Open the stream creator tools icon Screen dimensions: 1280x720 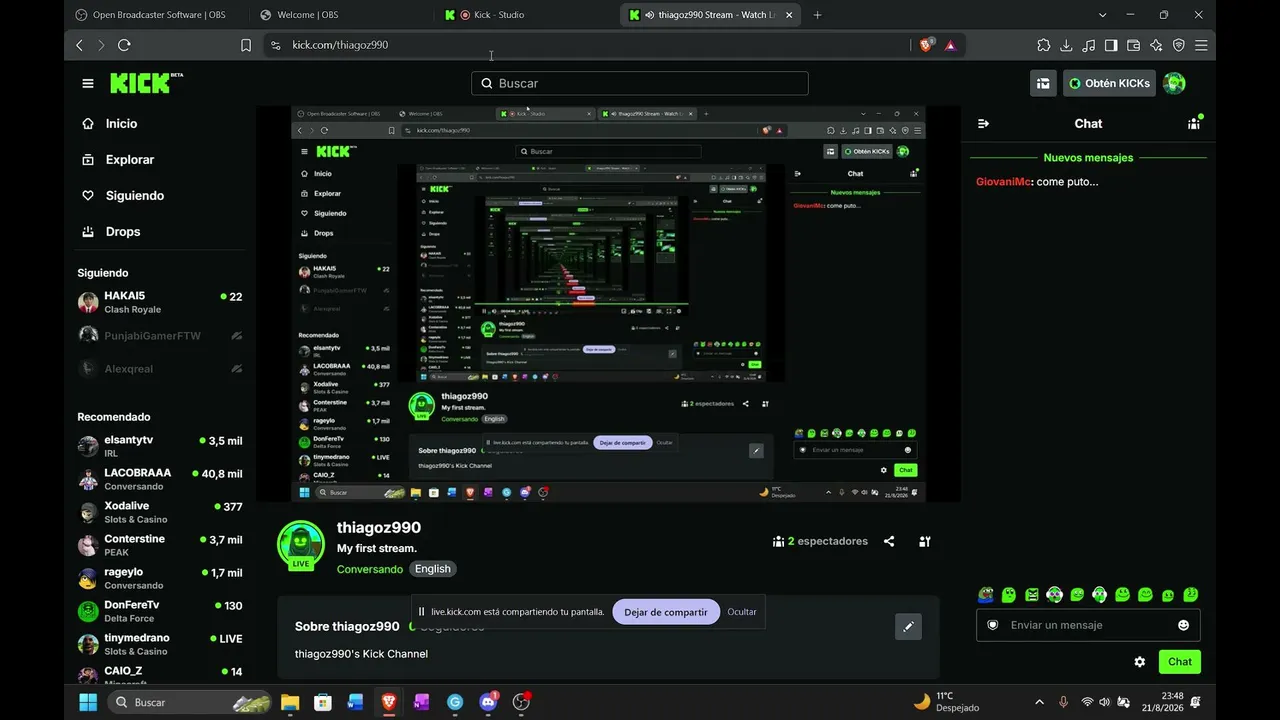click(x=925, y=541)
